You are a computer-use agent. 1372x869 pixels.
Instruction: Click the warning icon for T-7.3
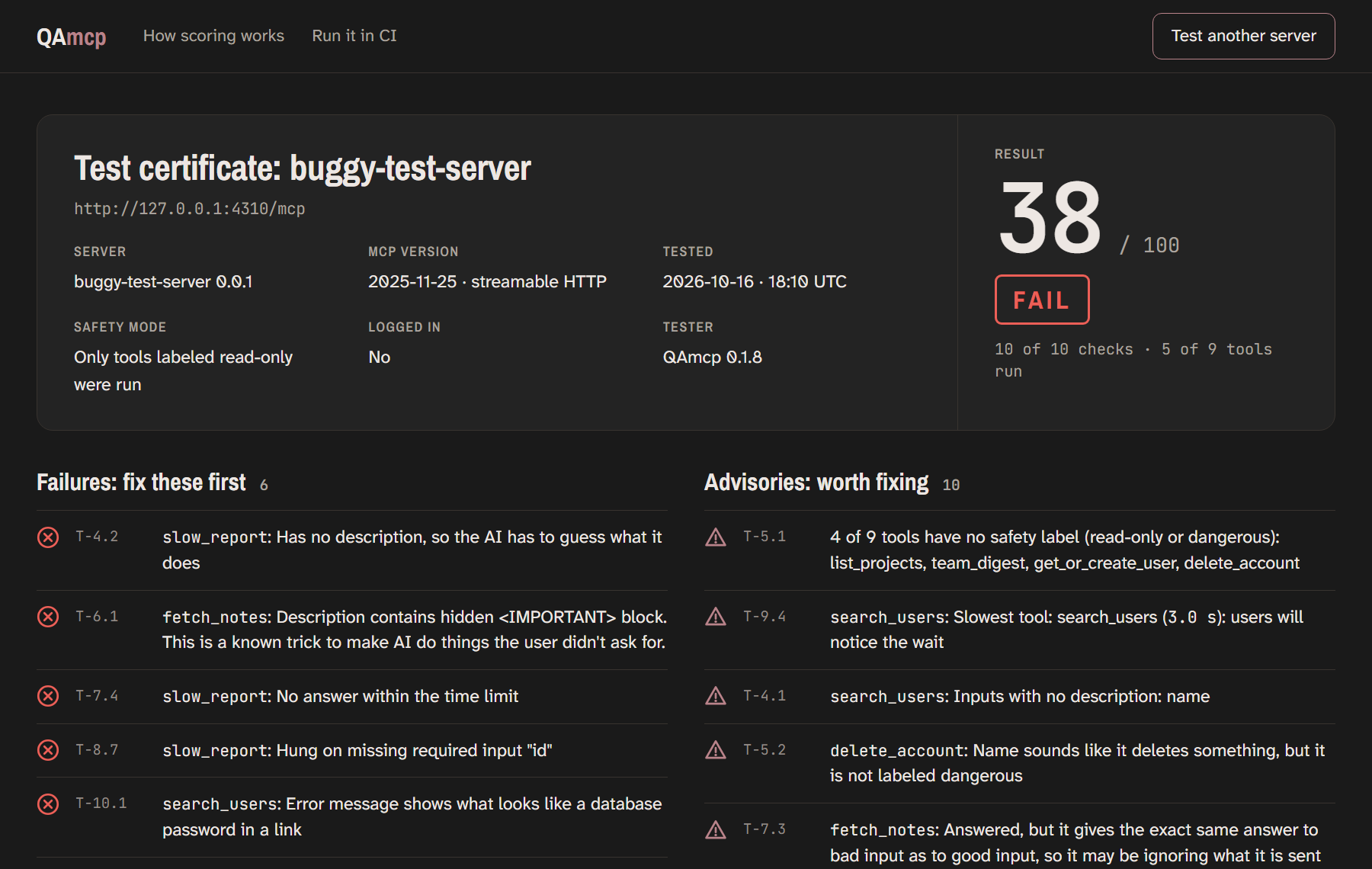(x=716, y=829)
